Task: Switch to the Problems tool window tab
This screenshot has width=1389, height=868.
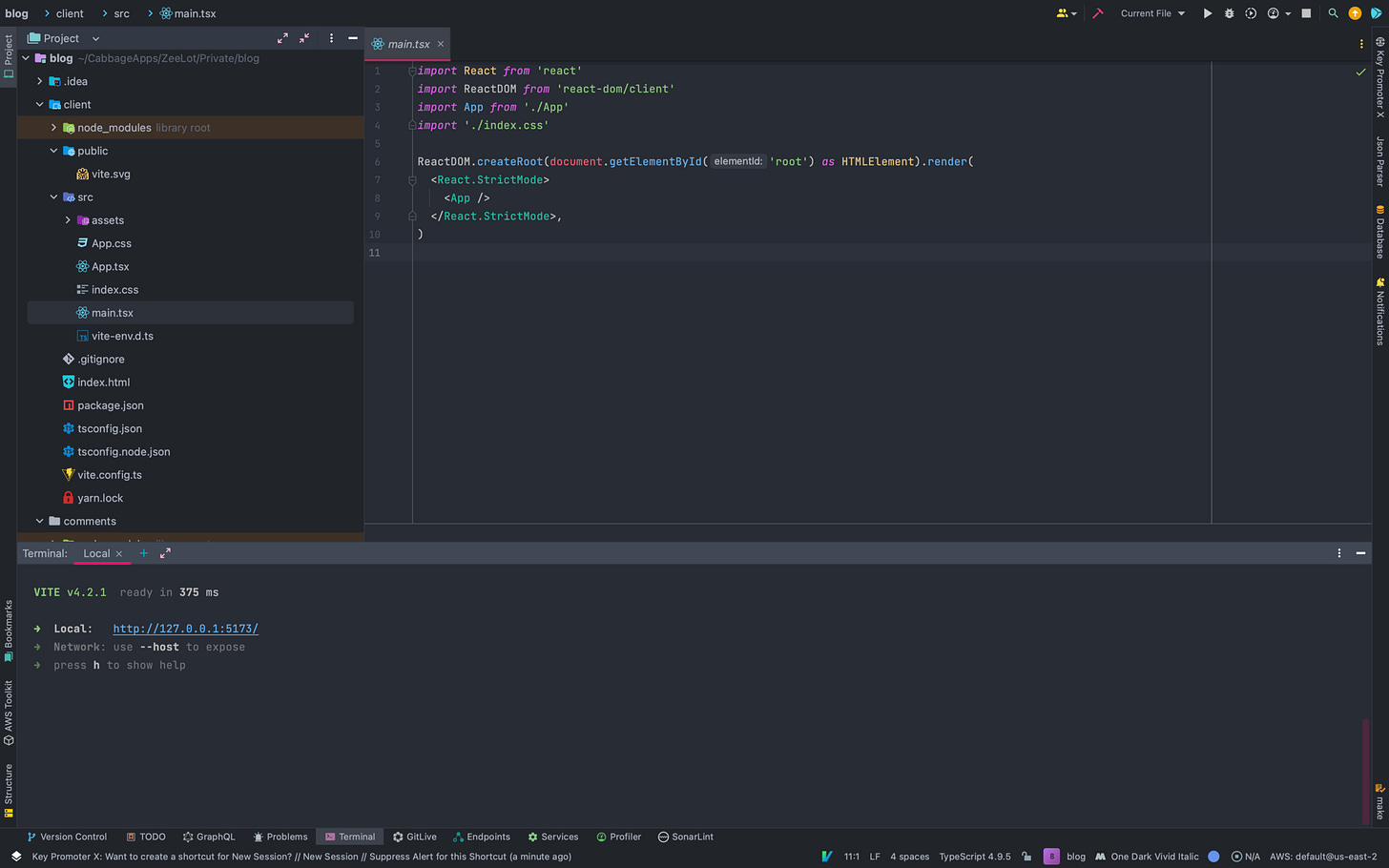Action: click(280, 837)
